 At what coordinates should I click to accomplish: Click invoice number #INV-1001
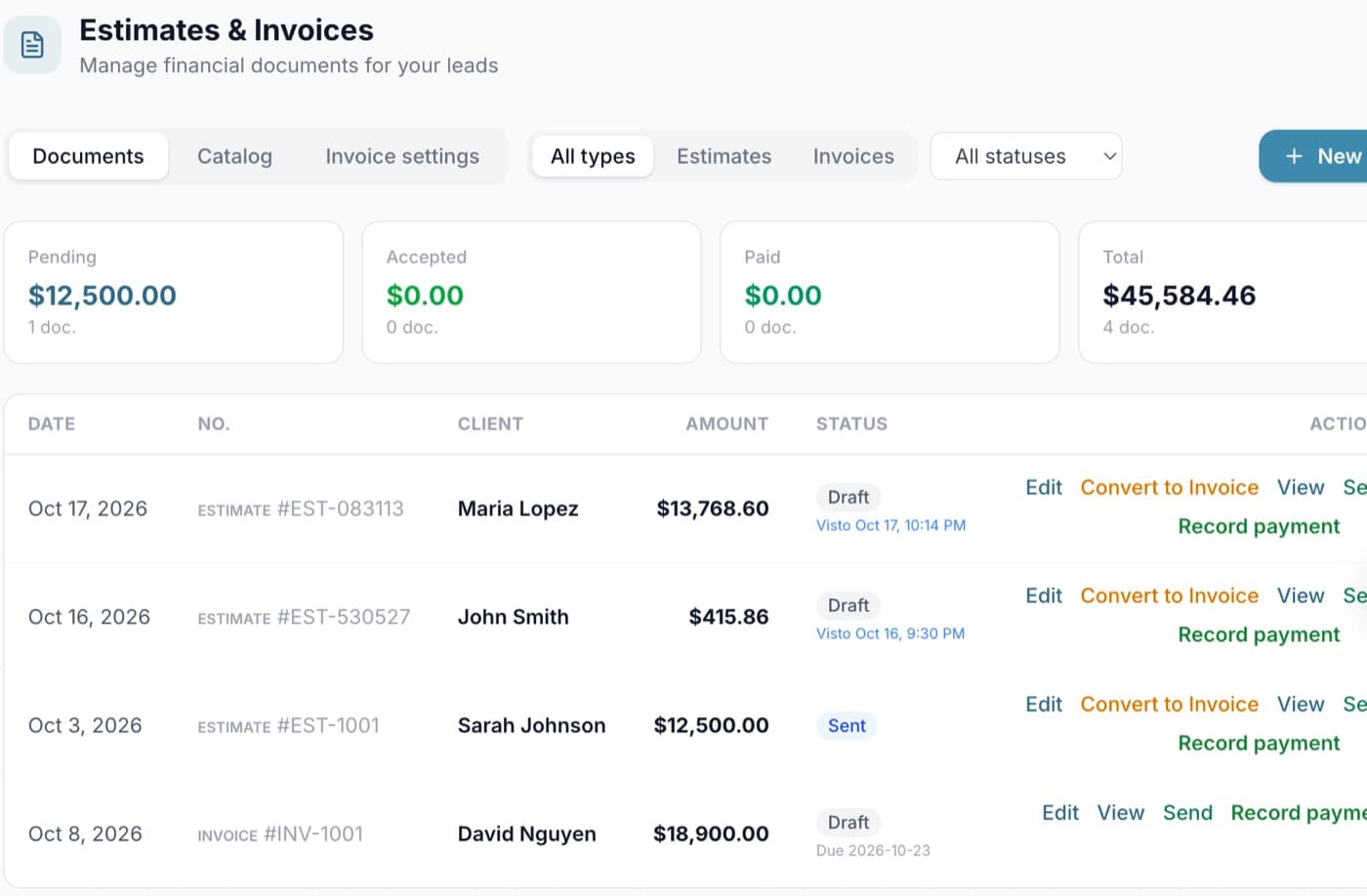click(x=313, y=834)
